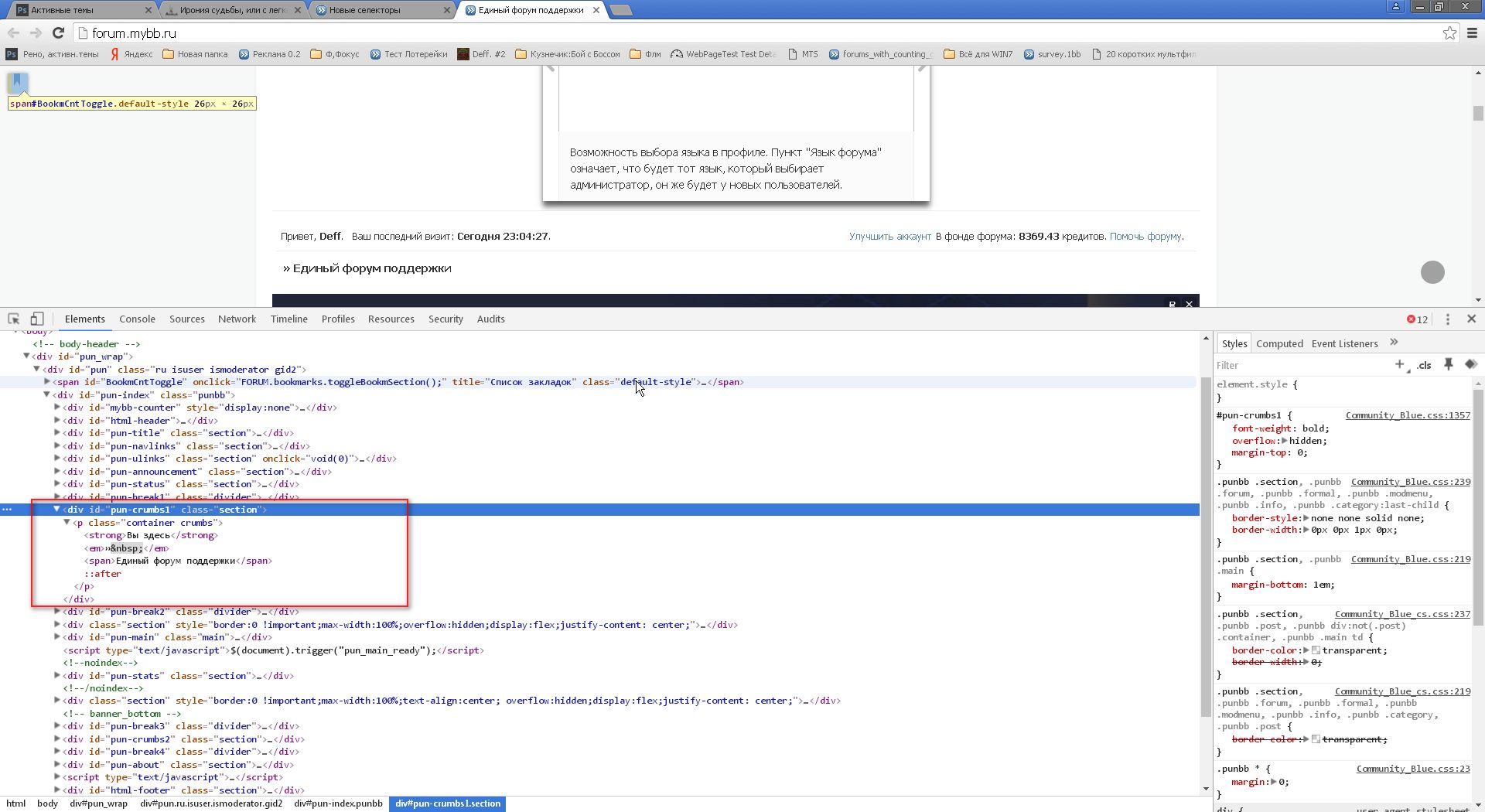Click the transparent border-color swatch
1485x812 pixels.
point(1316,650)
